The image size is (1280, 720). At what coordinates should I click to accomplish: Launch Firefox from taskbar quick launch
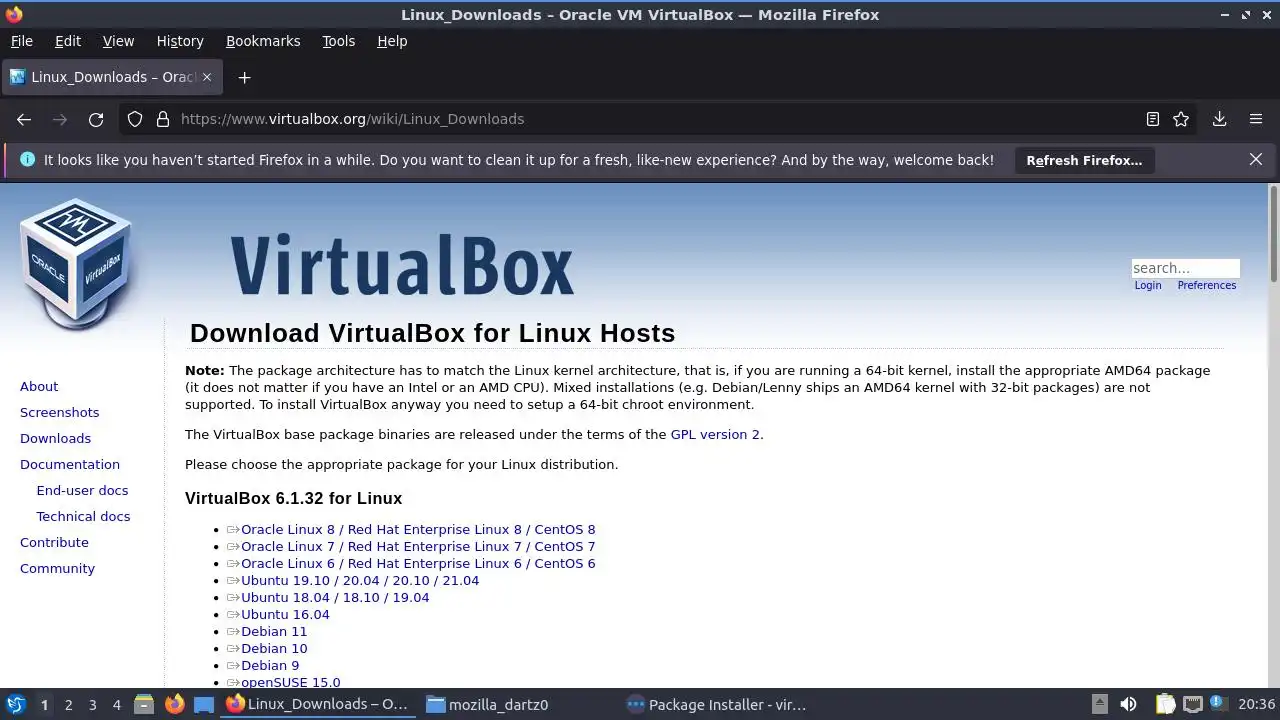coord(174,704)
